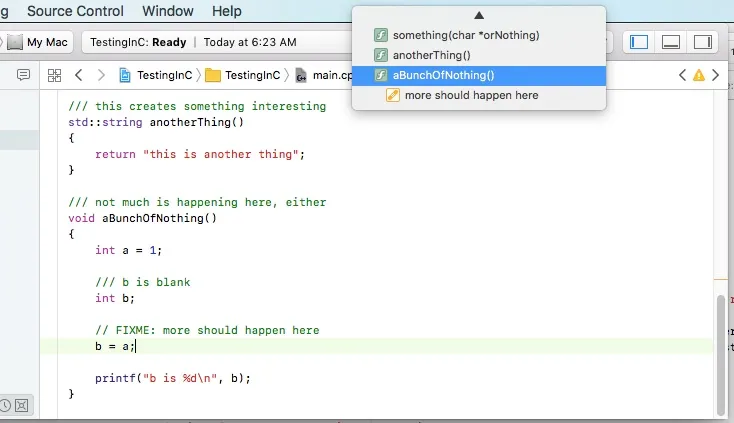Click the '// FIXME: more should happen here' comment
Screen dimensions: 734x423
(207, 330)
